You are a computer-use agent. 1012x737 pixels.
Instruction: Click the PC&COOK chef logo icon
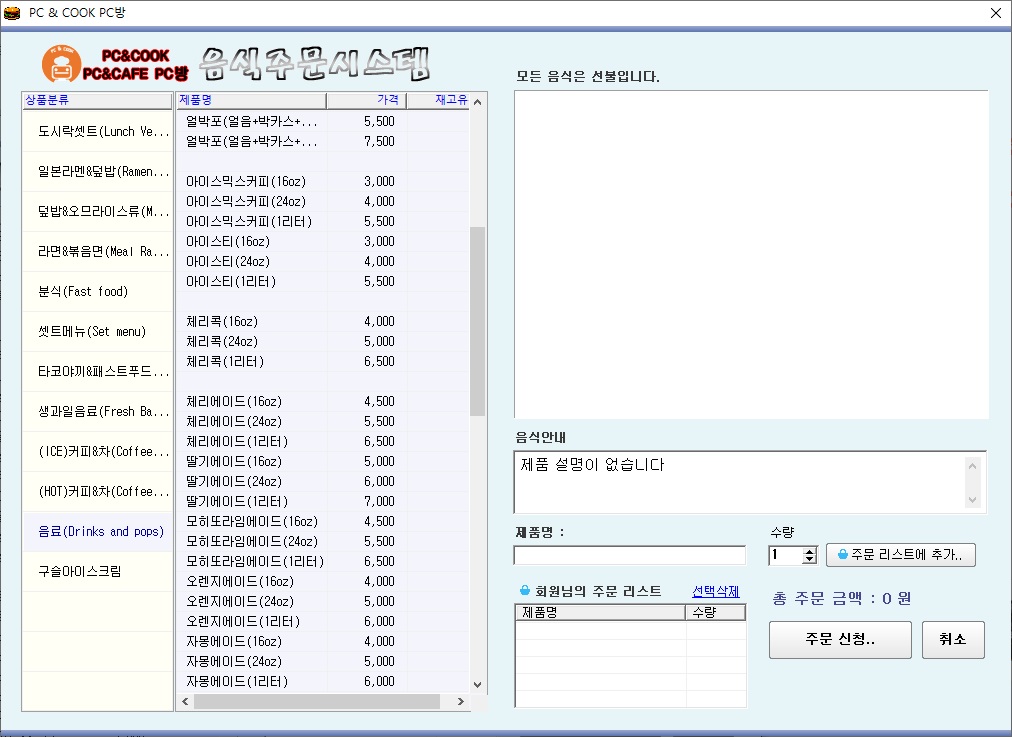(x=61, y=64)
